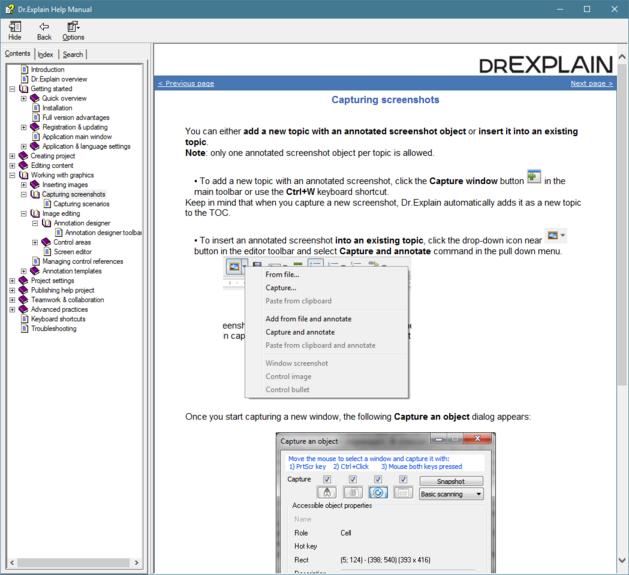The width and height of the screenshot is (629, 575).
Task: Tick last Capture checkbox in dialog image
Action: tap(403, 480)
